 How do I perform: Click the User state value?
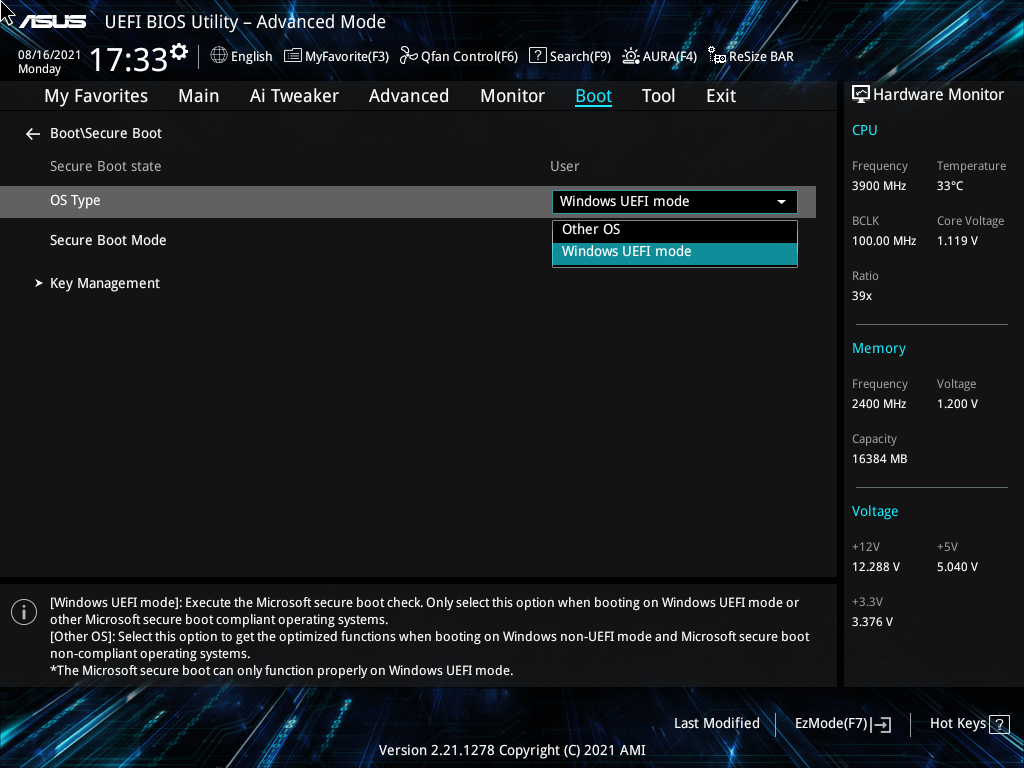564,167
